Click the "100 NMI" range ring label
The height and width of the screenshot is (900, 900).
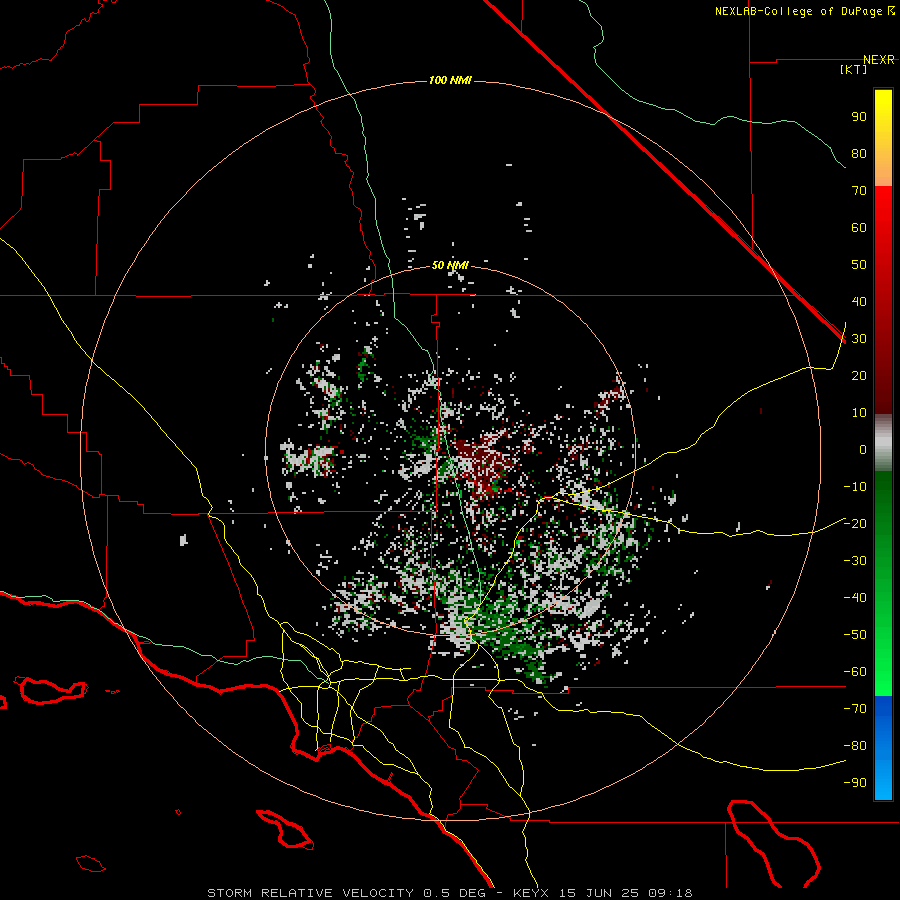450,80
